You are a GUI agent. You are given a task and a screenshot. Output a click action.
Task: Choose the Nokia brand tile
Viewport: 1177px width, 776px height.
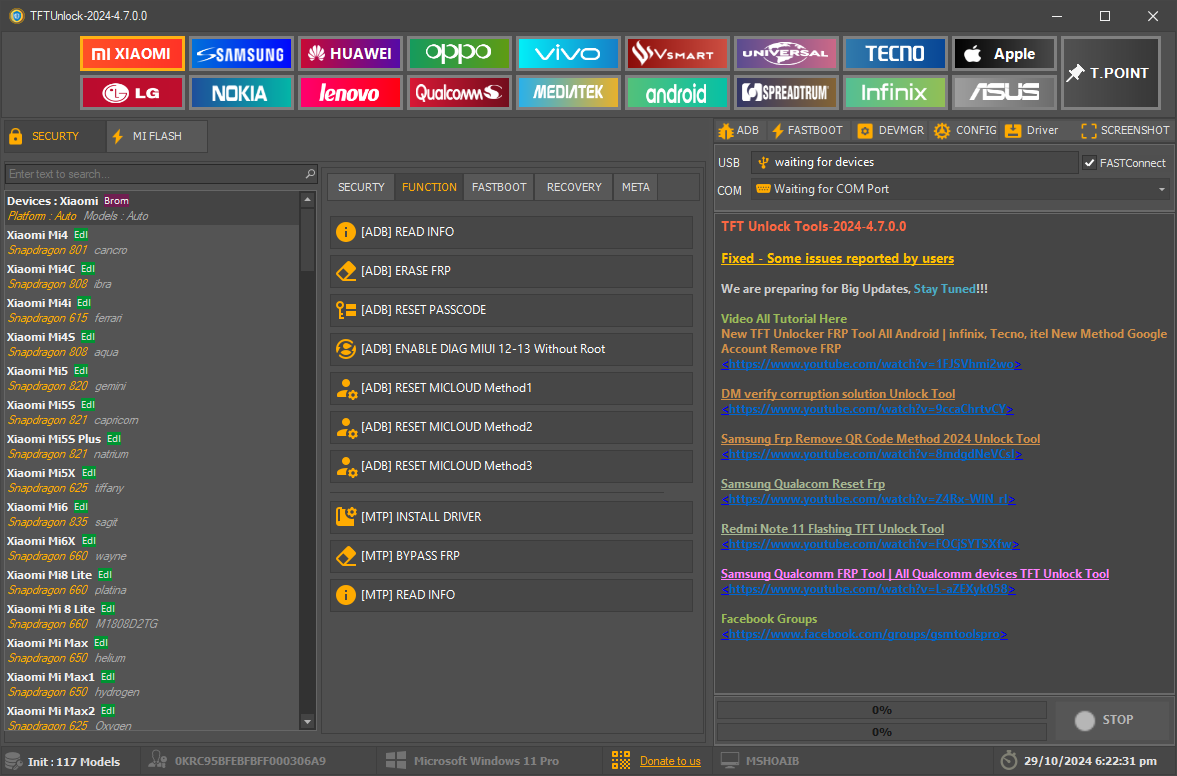241,93
